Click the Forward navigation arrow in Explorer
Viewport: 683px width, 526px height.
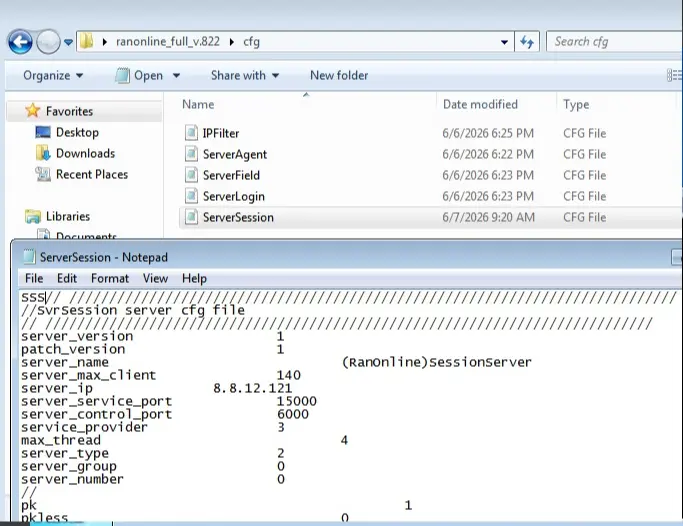click(48, 42)
